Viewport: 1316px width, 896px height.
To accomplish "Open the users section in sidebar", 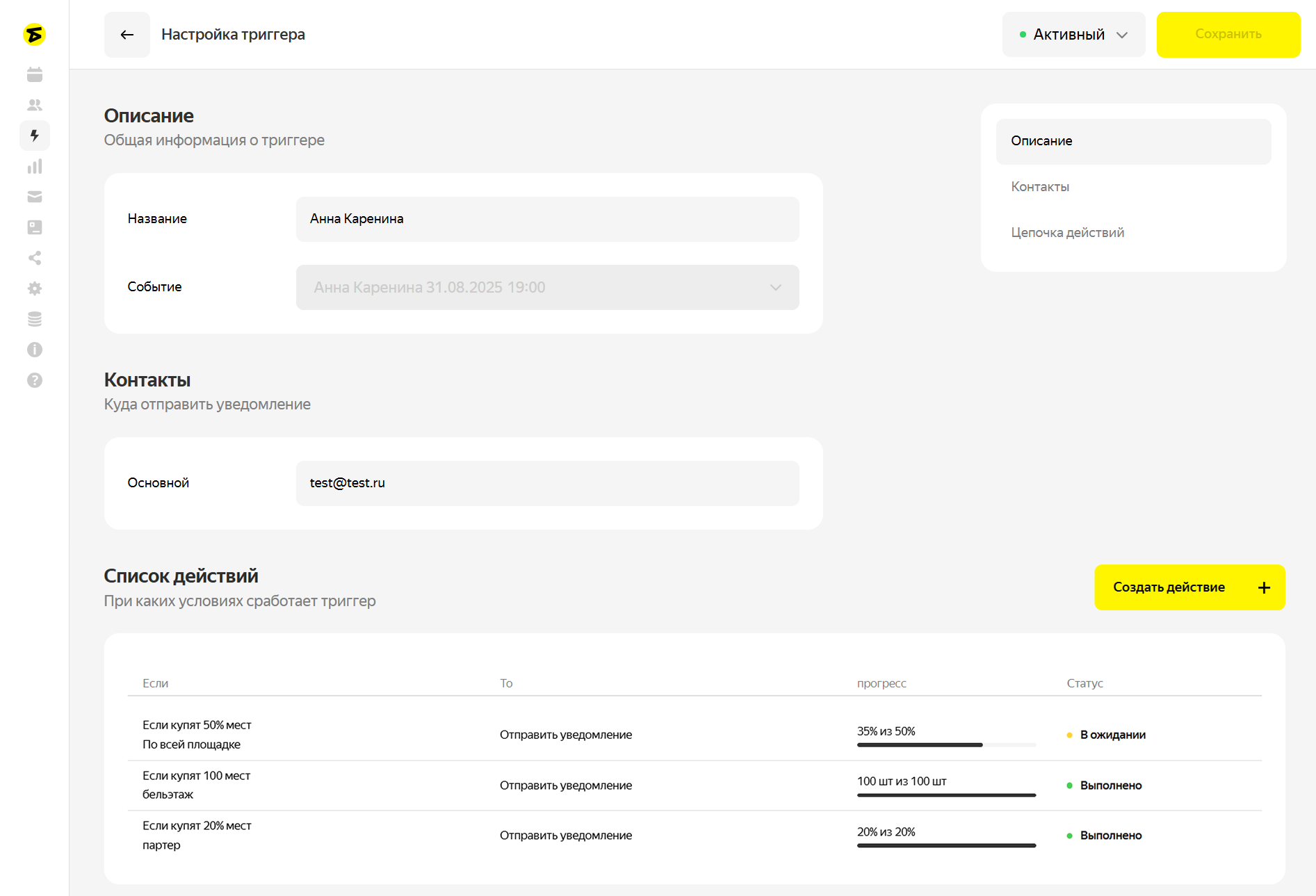I will [35, 105].
